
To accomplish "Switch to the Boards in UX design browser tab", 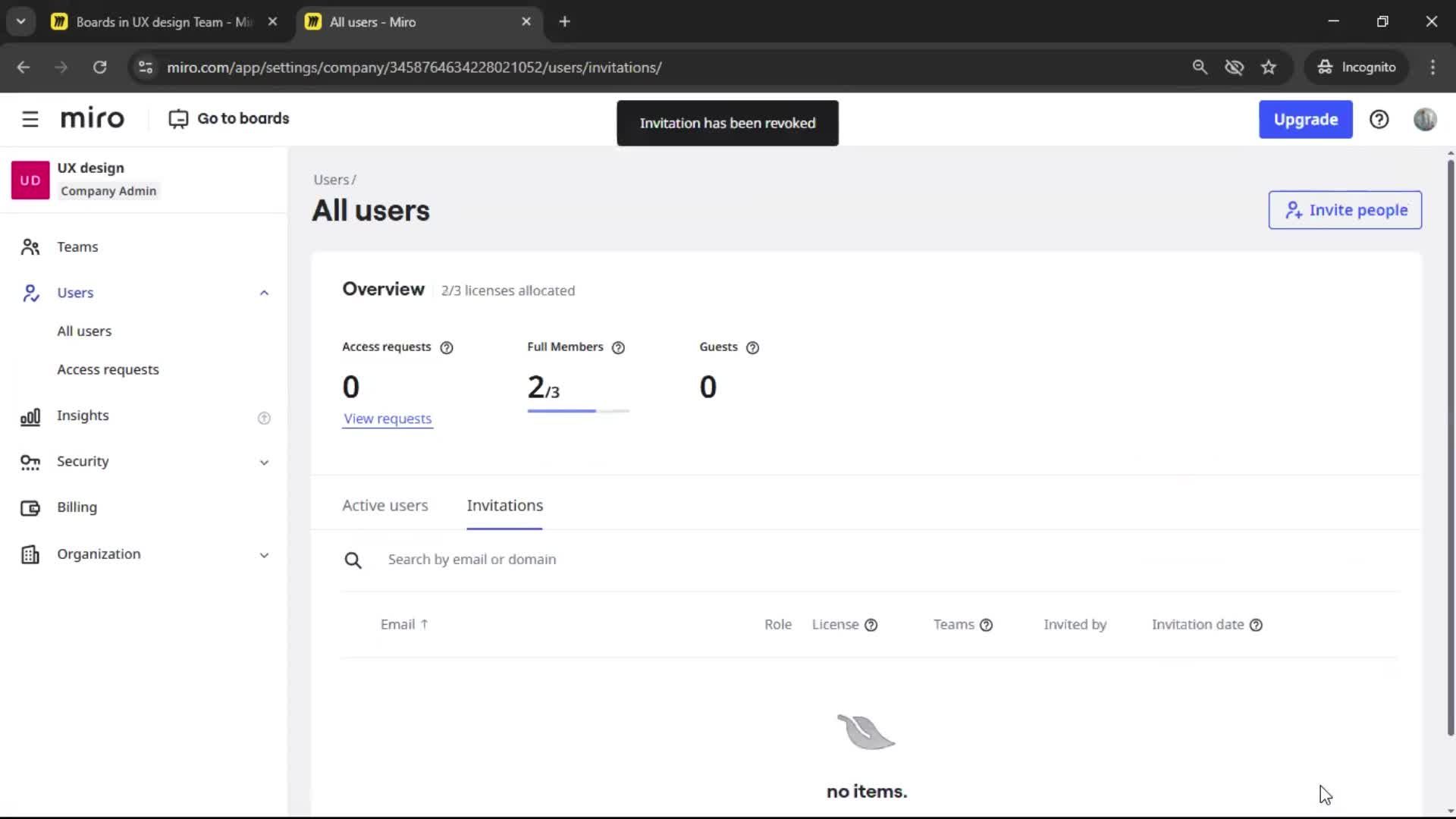I will (164, 21).
